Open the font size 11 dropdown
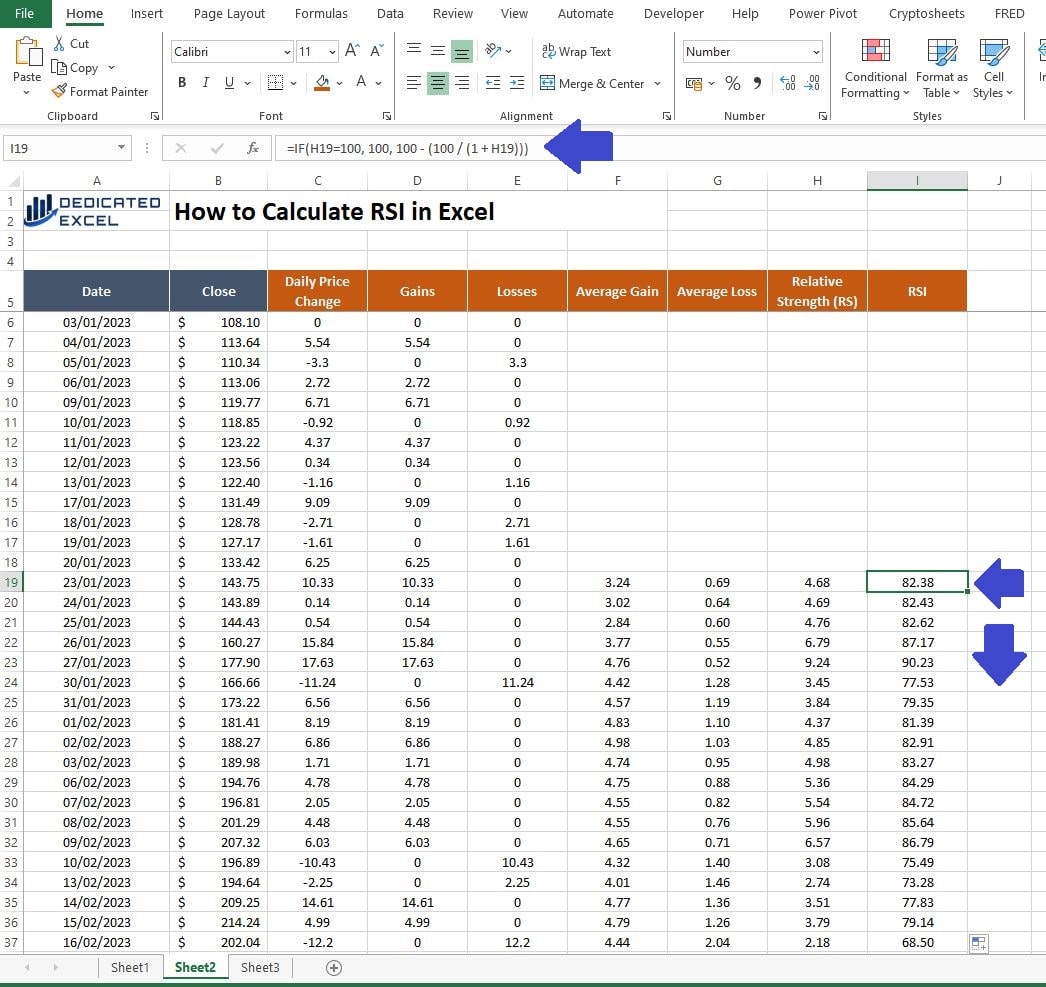Image resolution: width=1046 pixels, height=987 pixels. pos(332,51)
